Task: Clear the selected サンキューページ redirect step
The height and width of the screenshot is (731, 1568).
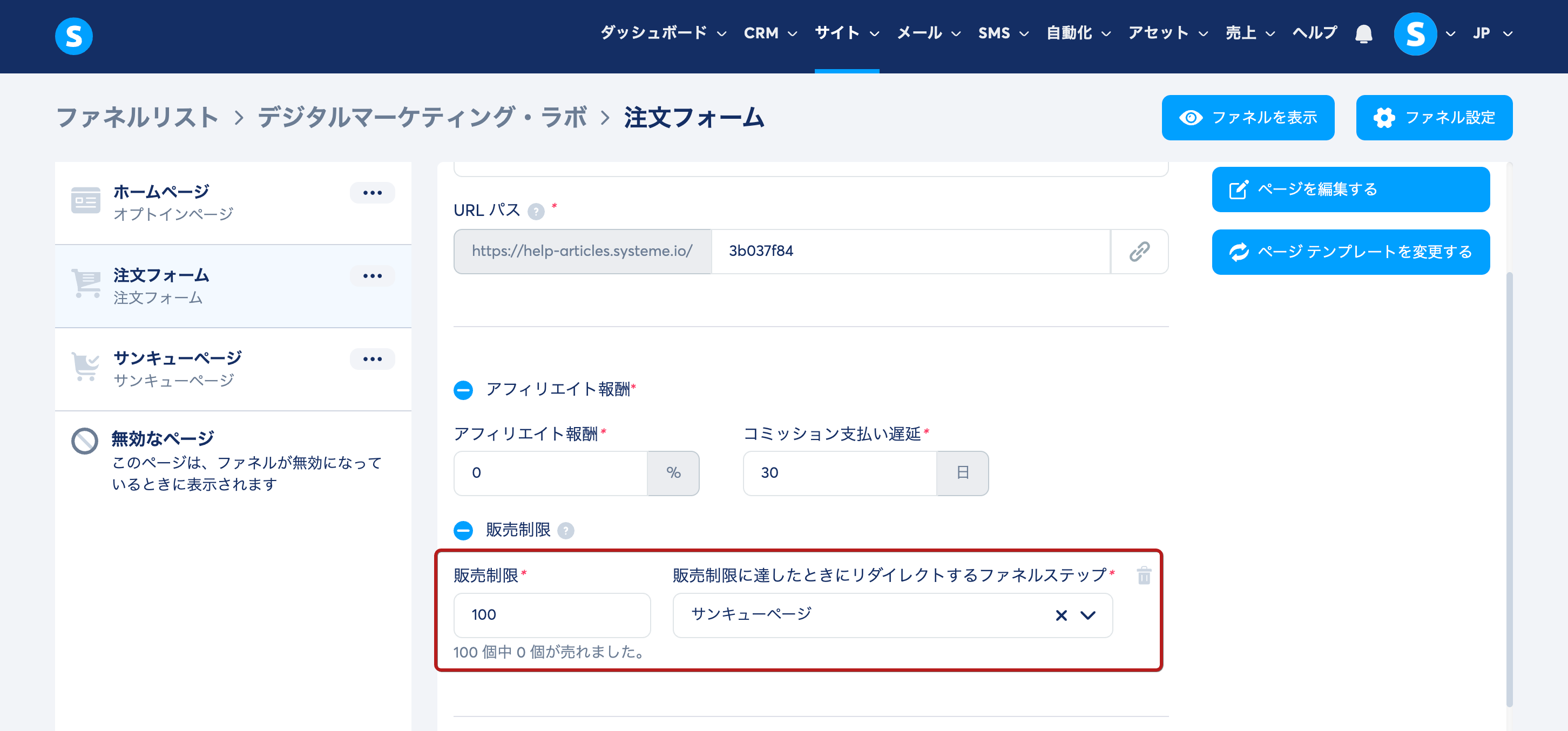Action: (x=1061, y=615)
